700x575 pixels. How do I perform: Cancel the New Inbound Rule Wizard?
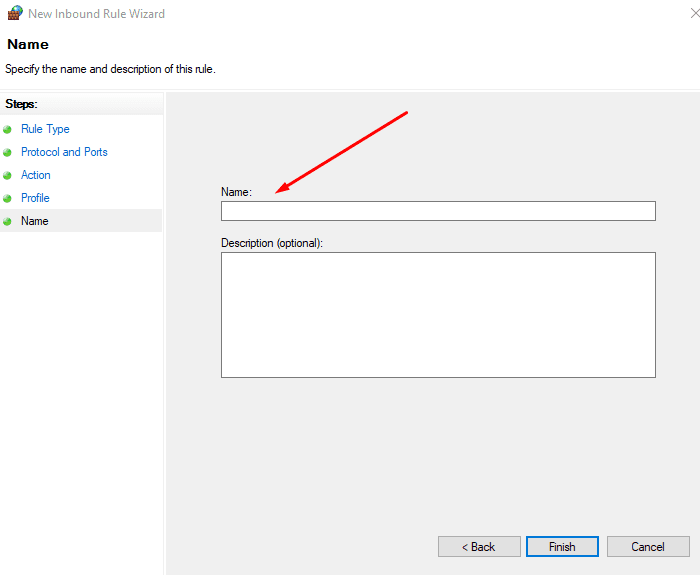pos(648,547)
